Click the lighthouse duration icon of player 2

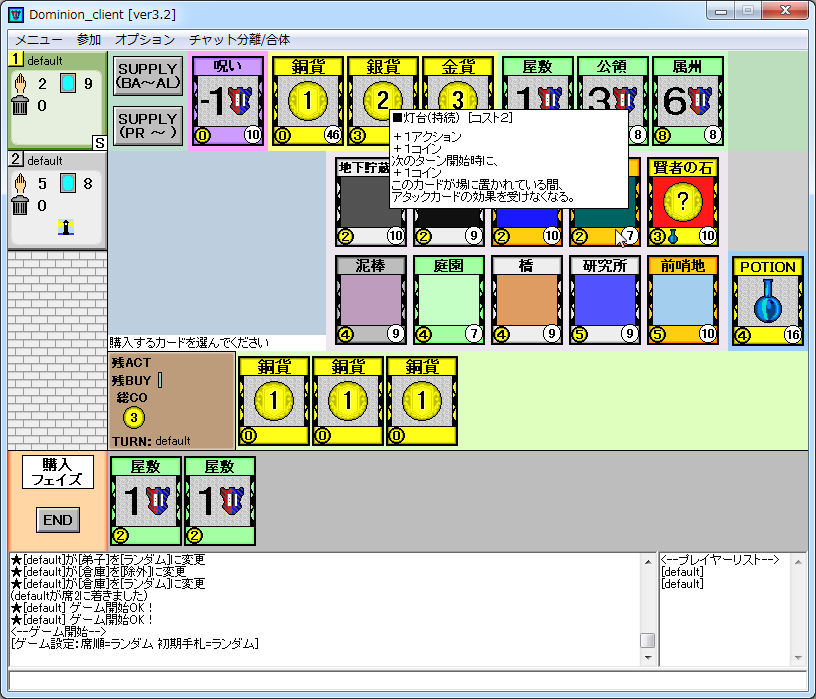coord(66,227)
